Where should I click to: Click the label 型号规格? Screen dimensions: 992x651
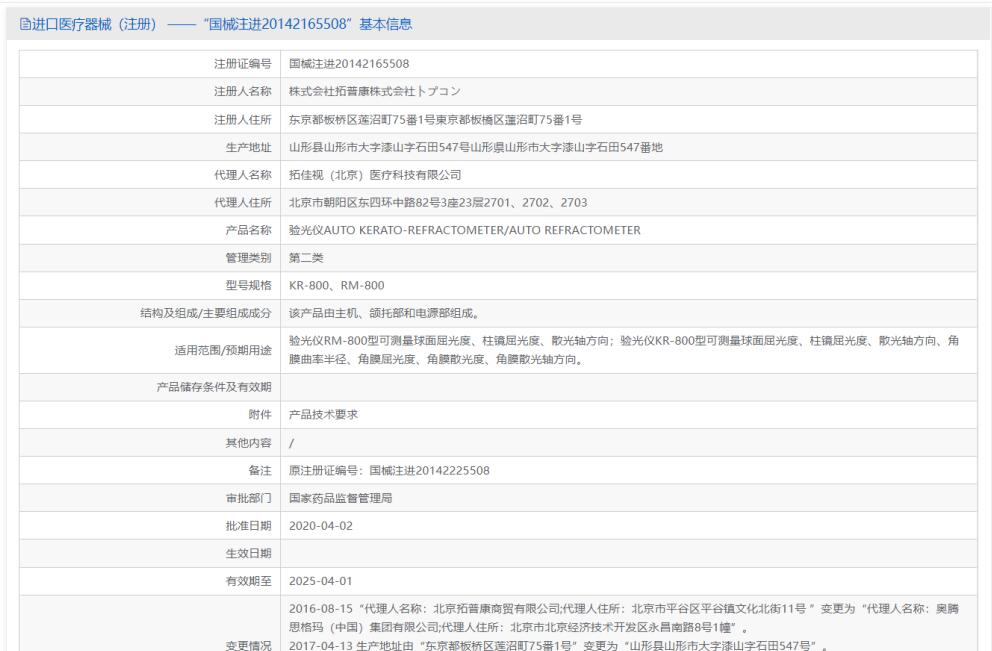(248, 285)
